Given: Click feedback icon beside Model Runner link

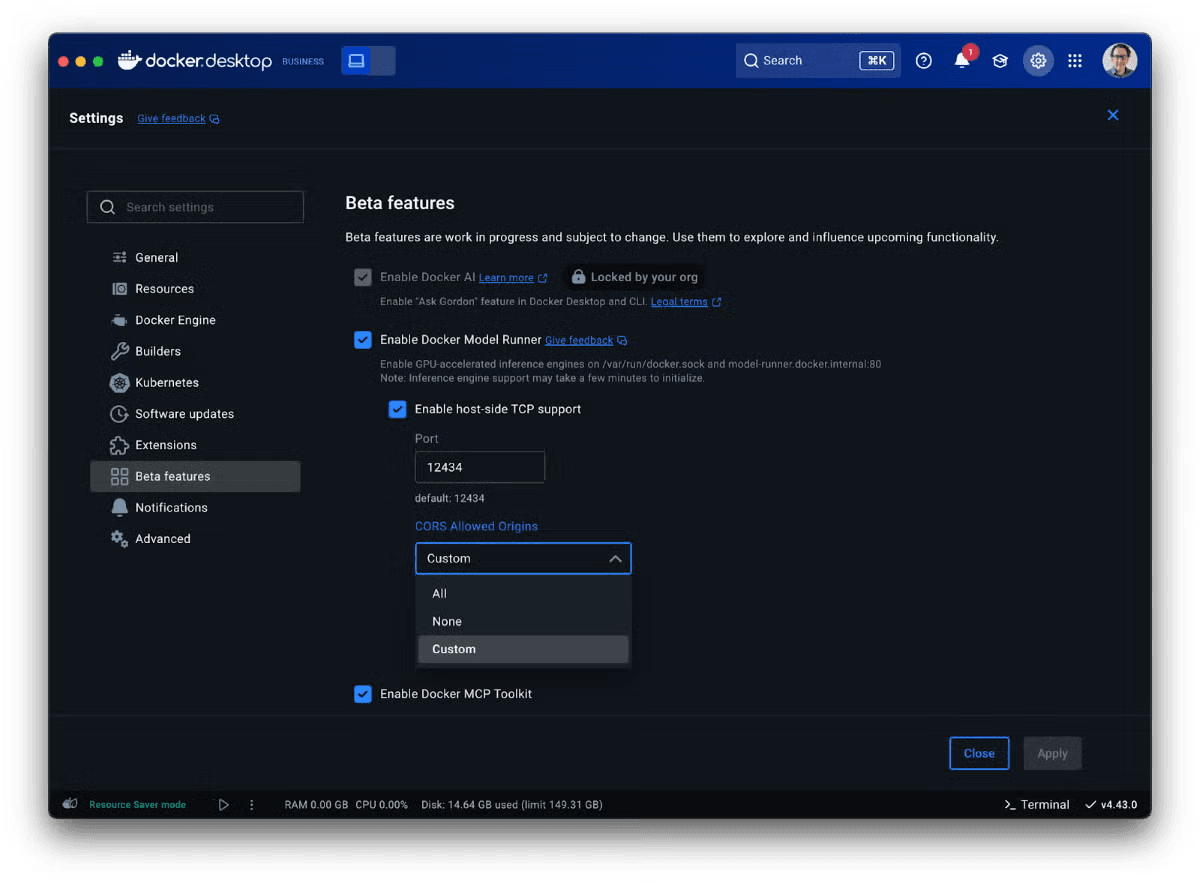Looking at the screenshot, I should click(x=622, y=341).
